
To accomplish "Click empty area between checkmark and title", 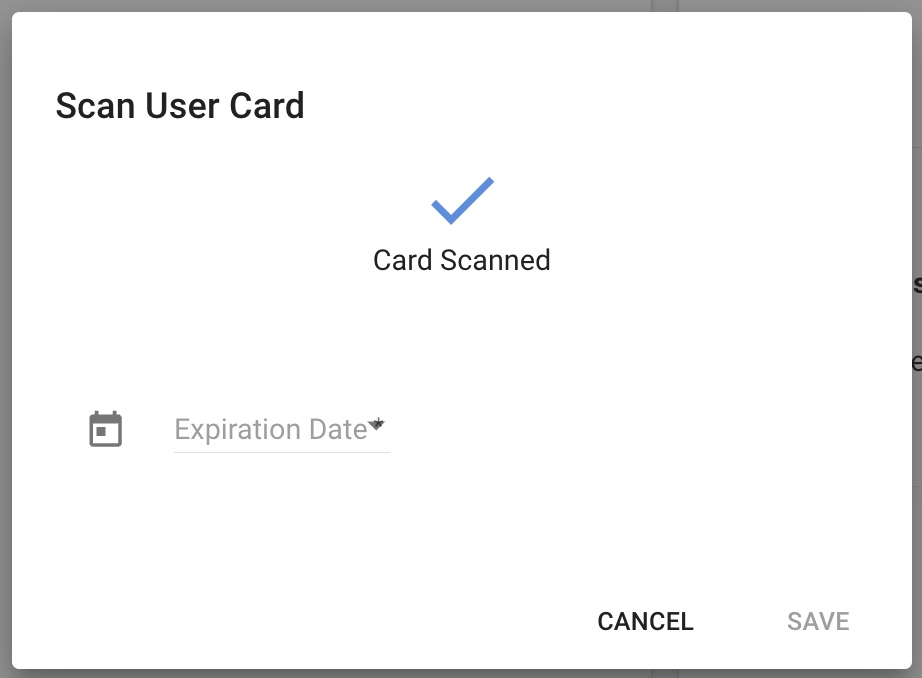I will (x=462, y=150).
